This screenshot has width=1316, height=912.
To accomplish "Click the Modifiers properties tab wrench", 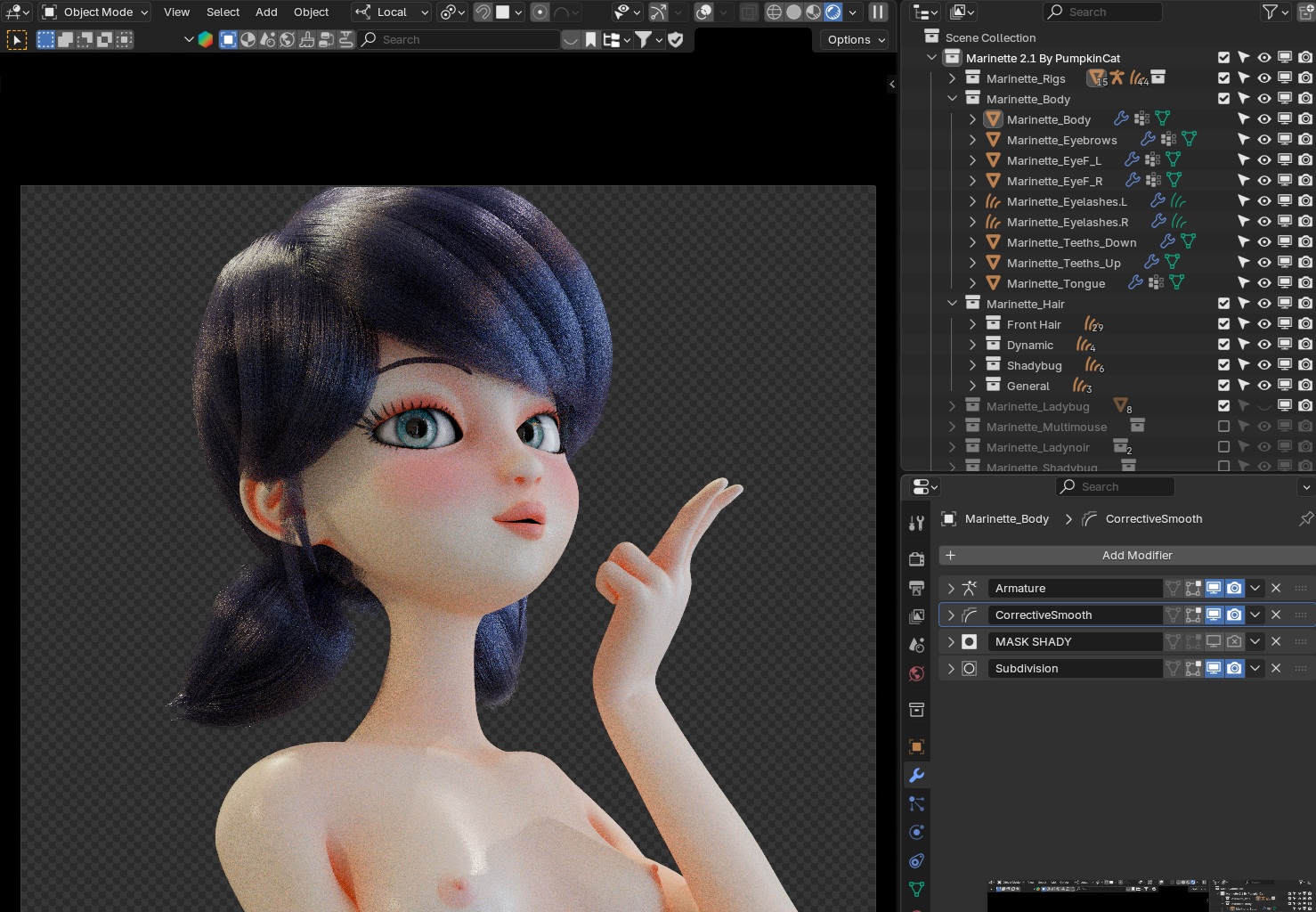I will click(x=916, y=775).
